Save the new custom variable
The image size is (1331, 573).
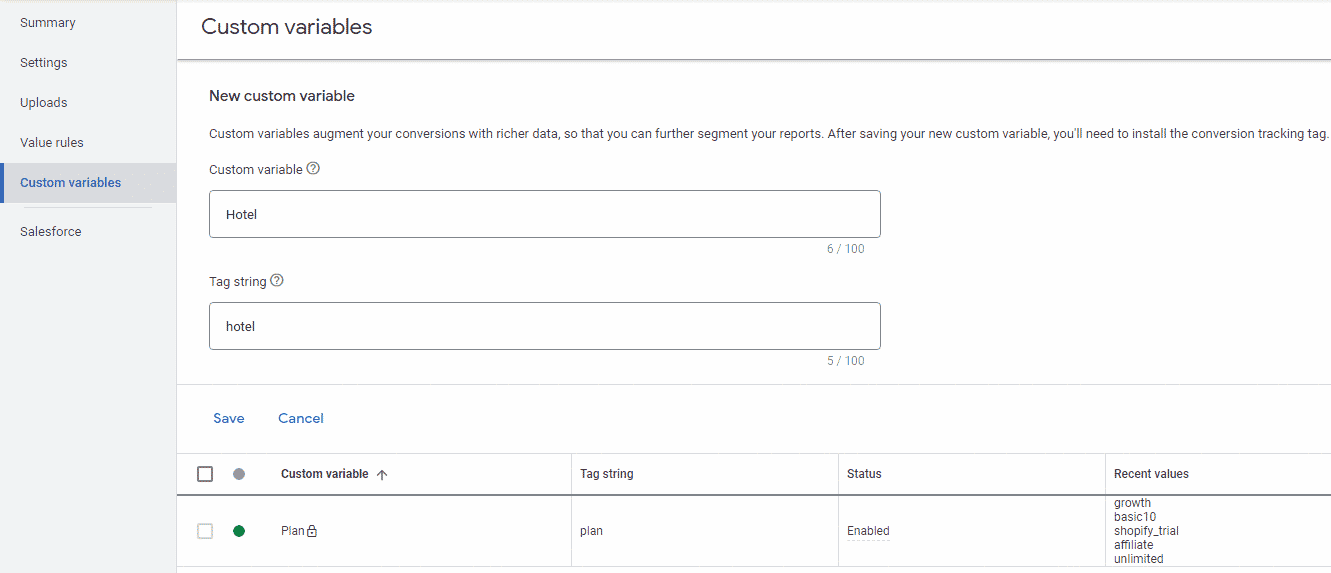[x=229, y=418]
